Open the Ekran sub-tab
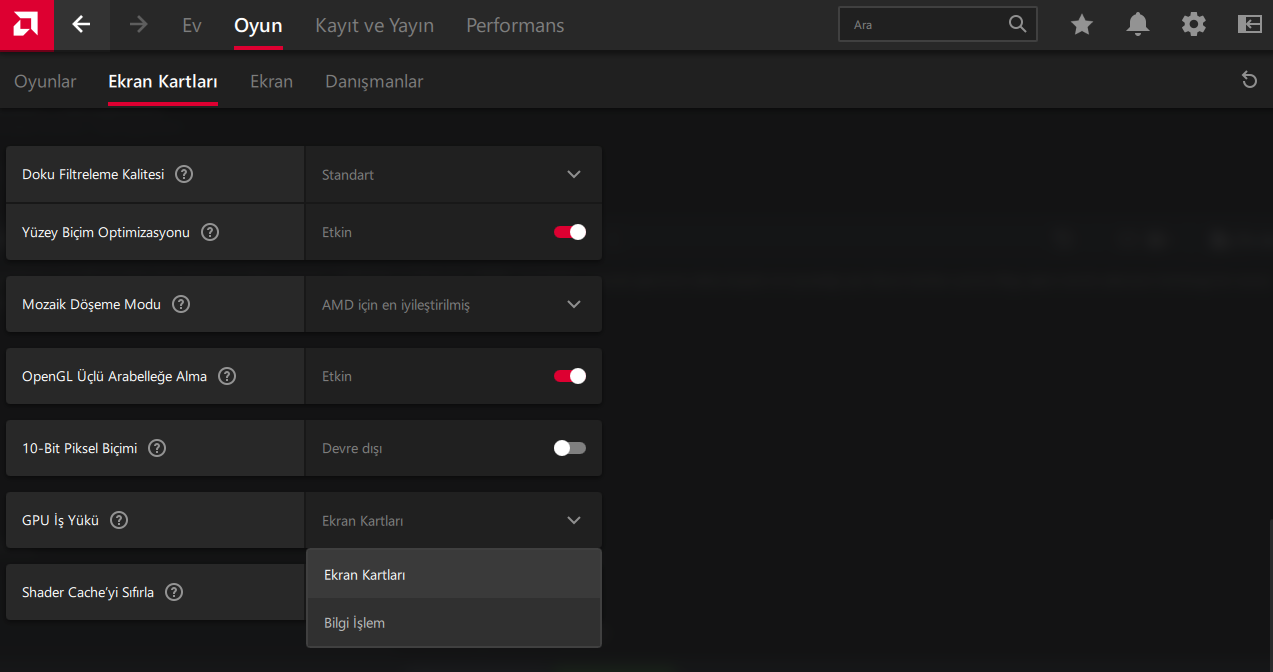 coord(271,82)
